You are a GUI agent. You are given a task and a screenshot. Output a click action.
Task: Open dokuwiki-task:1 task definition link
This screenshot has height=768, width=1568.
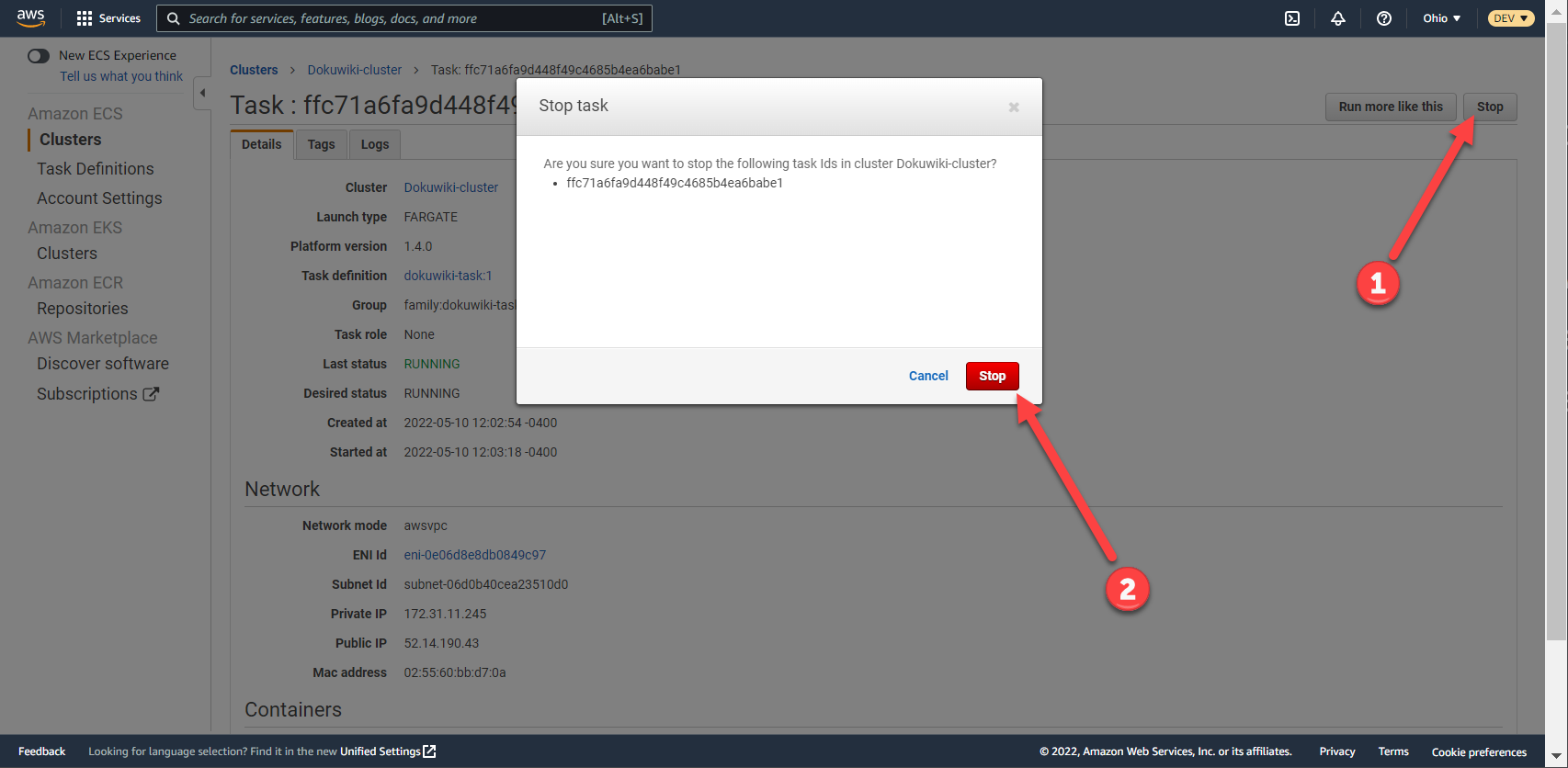coord(449,276)
